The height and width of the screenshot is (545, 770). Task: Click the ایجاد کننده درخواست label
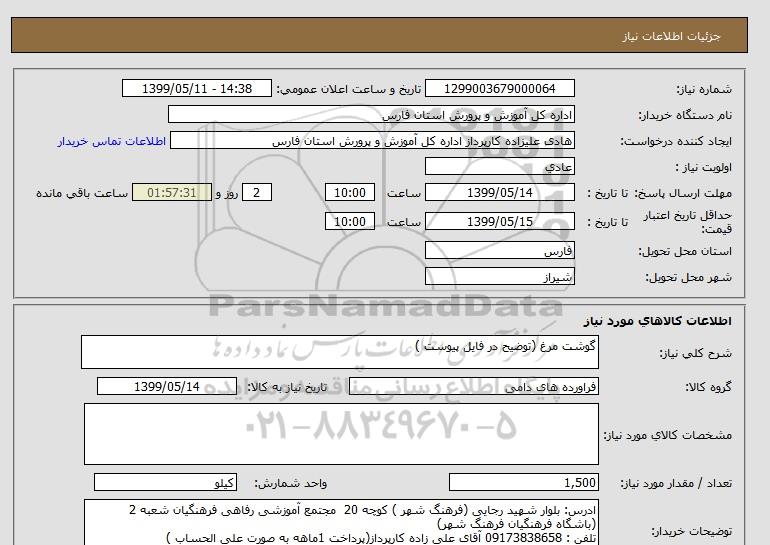tap(676, 141)
